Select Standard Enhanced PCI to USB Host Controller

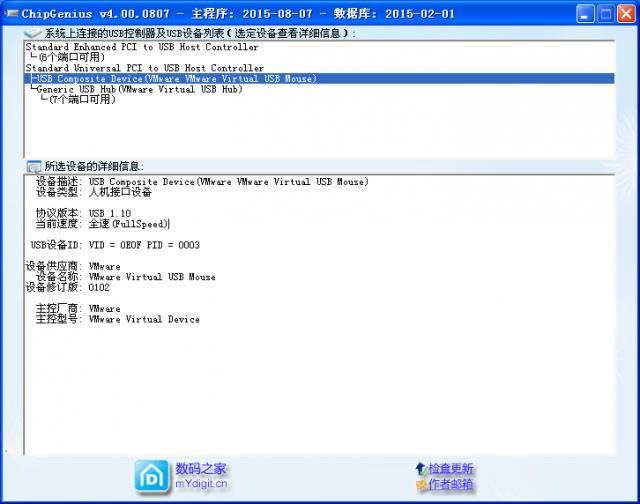coord(142,47)
